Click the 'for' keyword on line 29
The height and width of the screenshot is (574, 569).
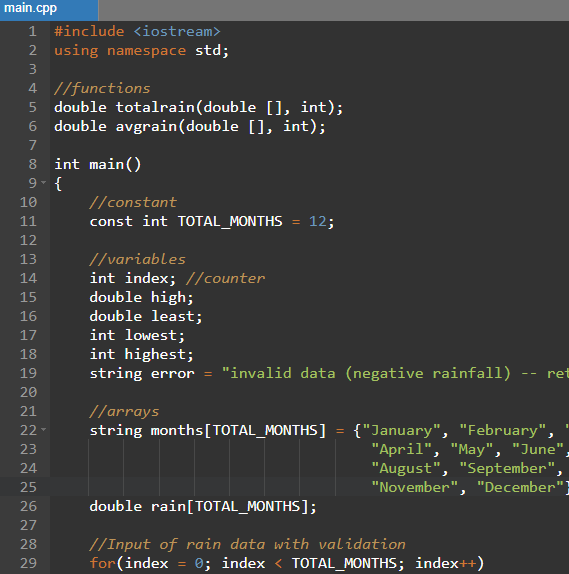coord(102,563)
